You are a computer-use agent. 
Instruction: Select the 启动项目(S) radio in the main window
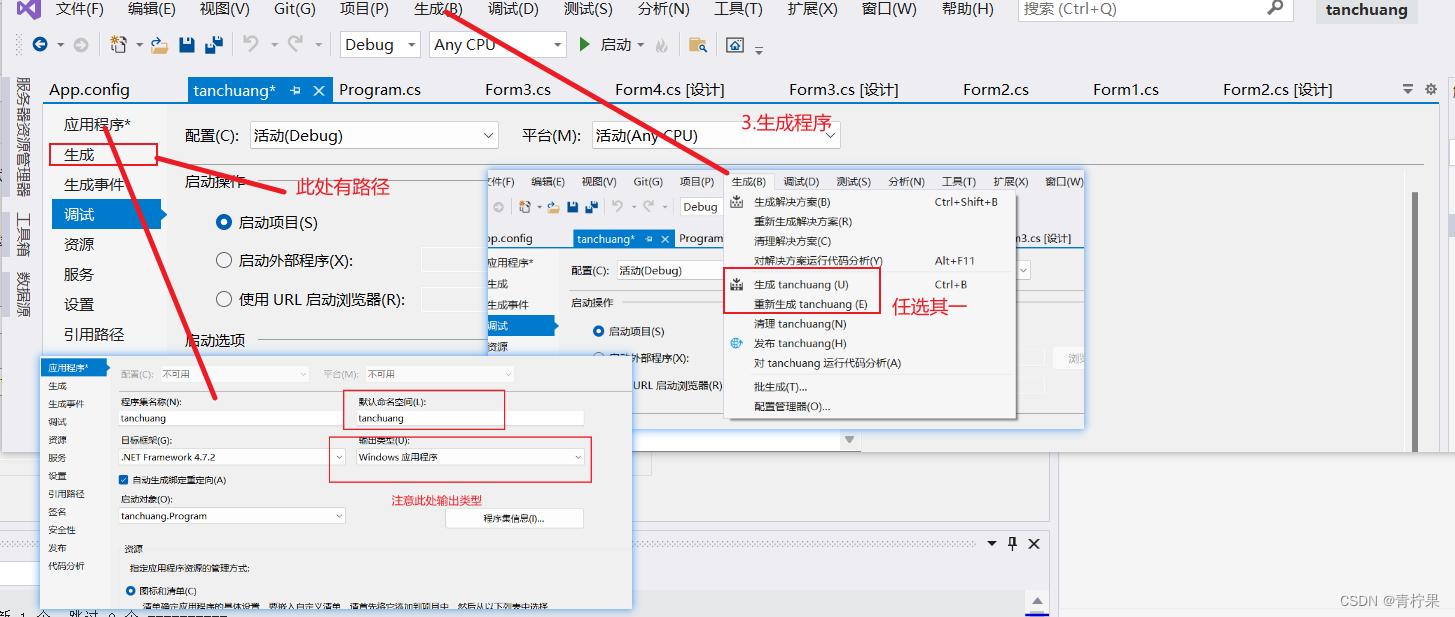[x=224, y=222]
